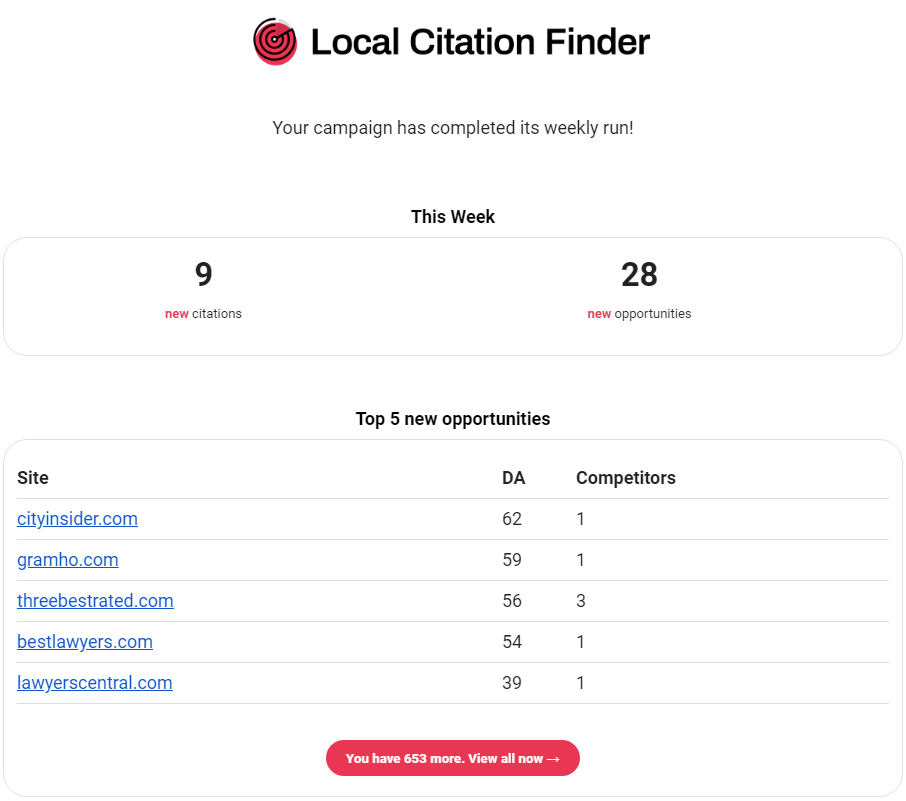
Task: Open the bestlawyers.com opportunity link
Action: click(x=85, y=642)
